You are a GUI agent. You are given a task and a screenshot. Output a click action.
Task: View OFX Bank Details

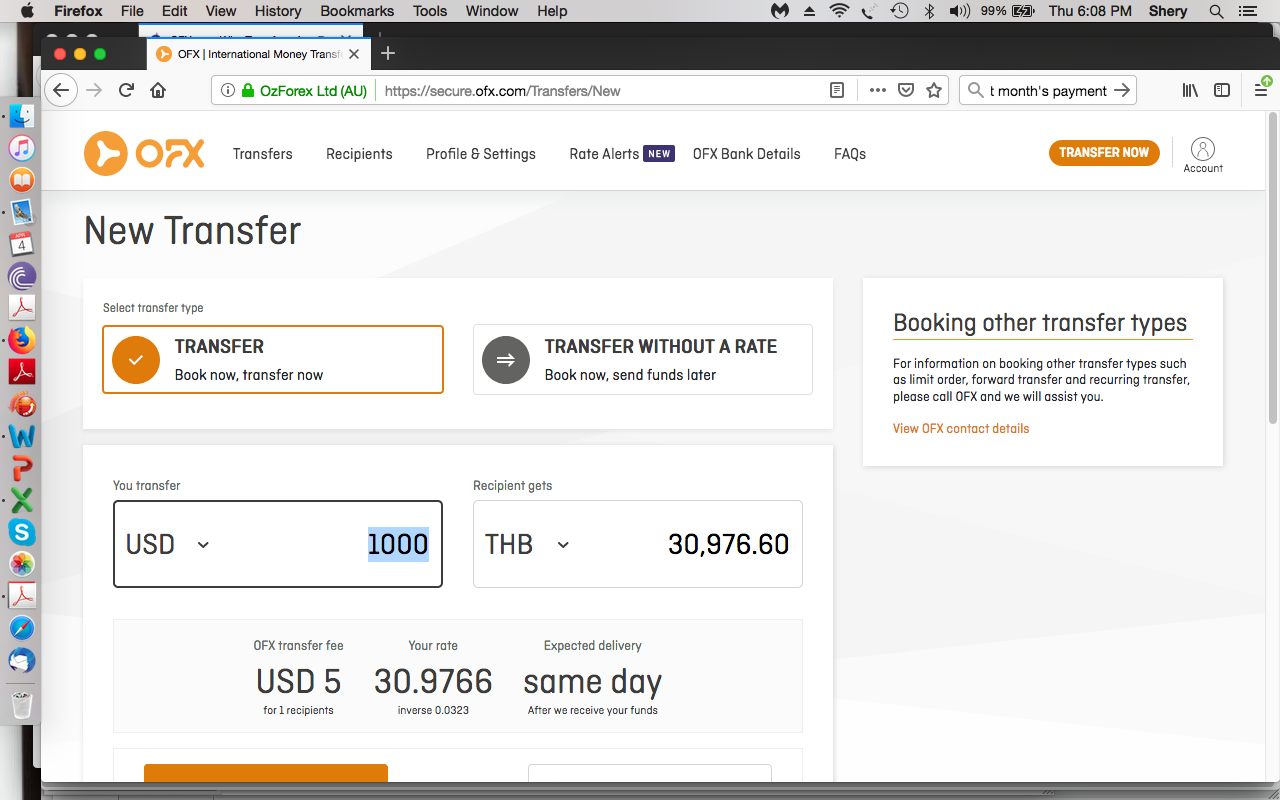point(747,154)
